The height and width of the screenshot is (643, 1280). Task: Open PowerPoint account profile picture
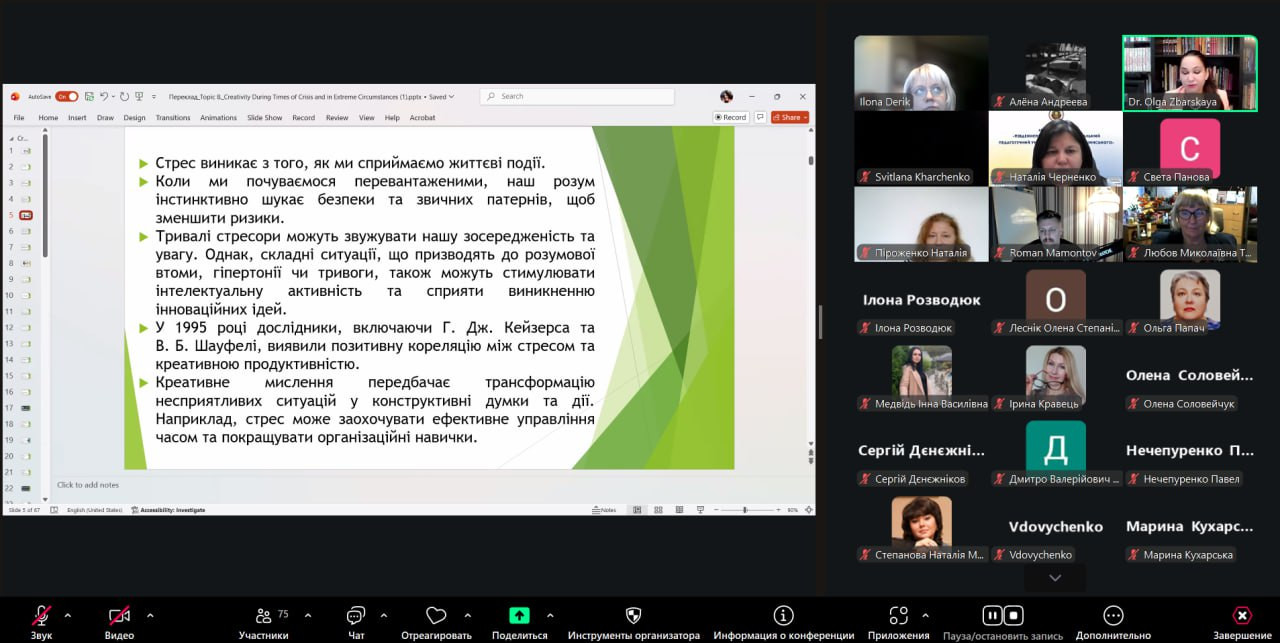point(726,97)
